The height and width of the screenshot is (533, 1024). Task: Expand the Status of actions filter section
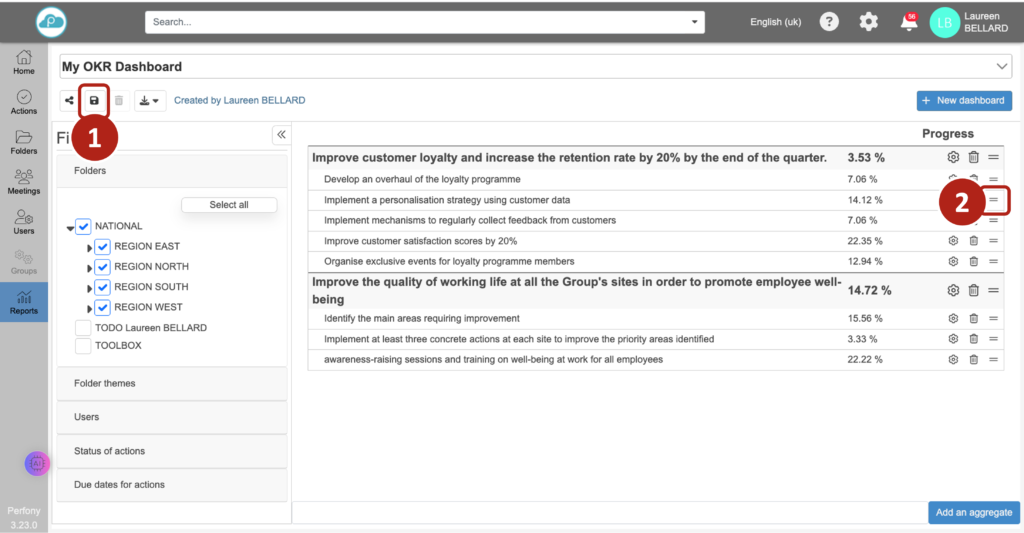click(172, 451)
